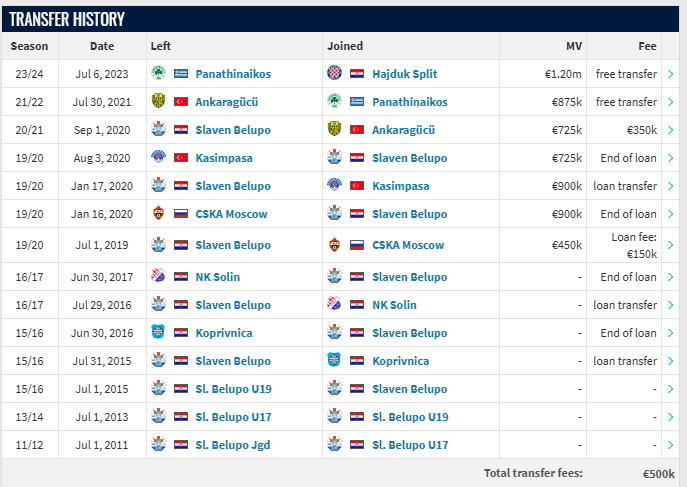This screenshot has width=687, height=487.
Task: Open Koprivnica link in Joined column
Action: click(400, 361)
